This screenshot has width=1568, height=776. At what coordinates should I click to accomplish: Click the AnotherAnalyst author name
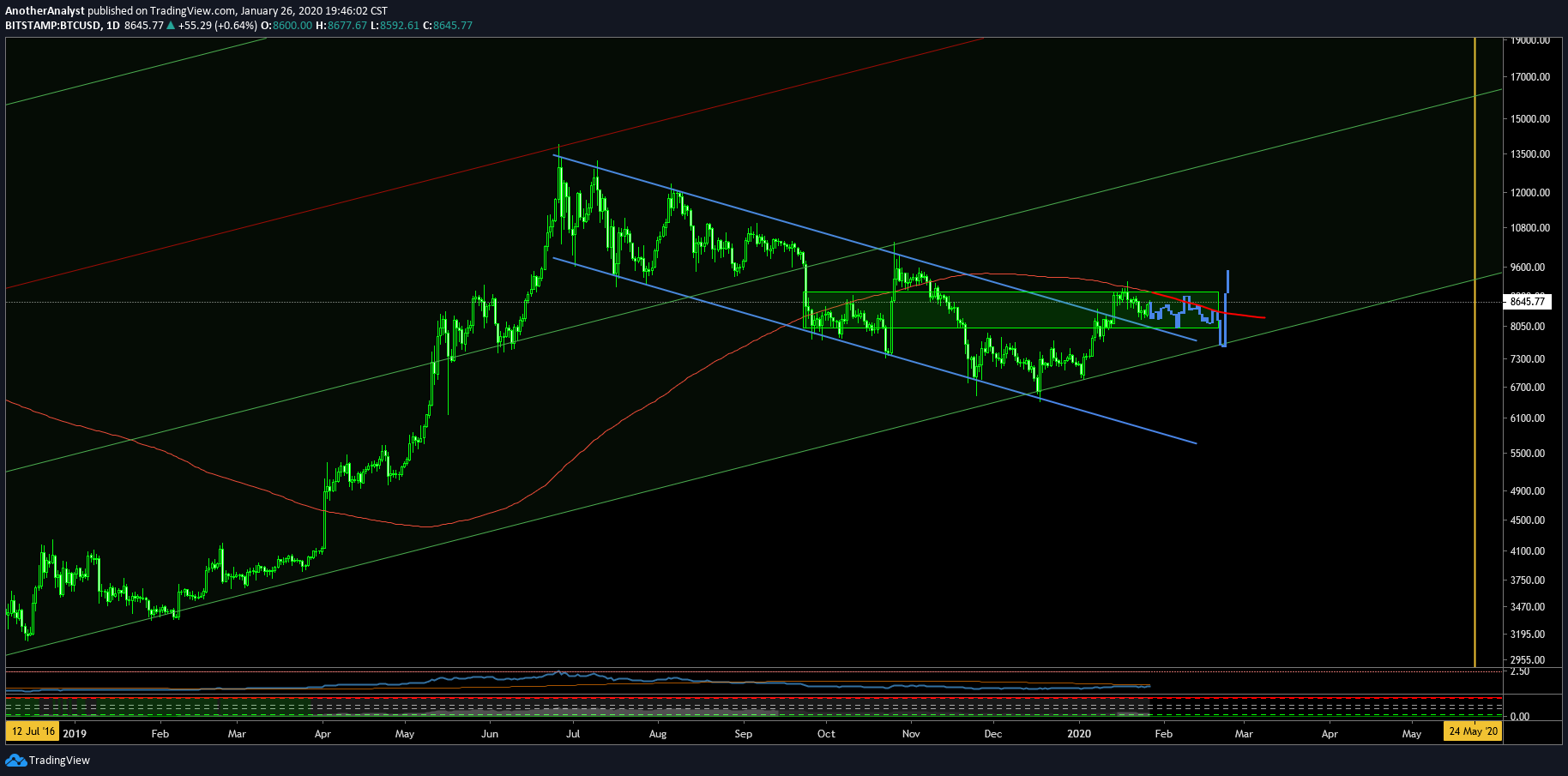(45, 11)
